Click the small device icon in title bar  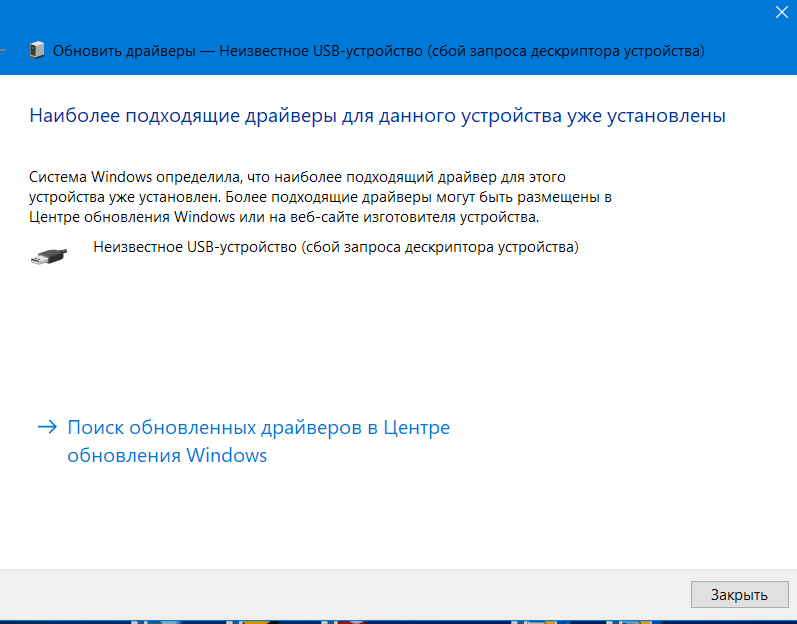pyautogui.click(x=37, y=50)
